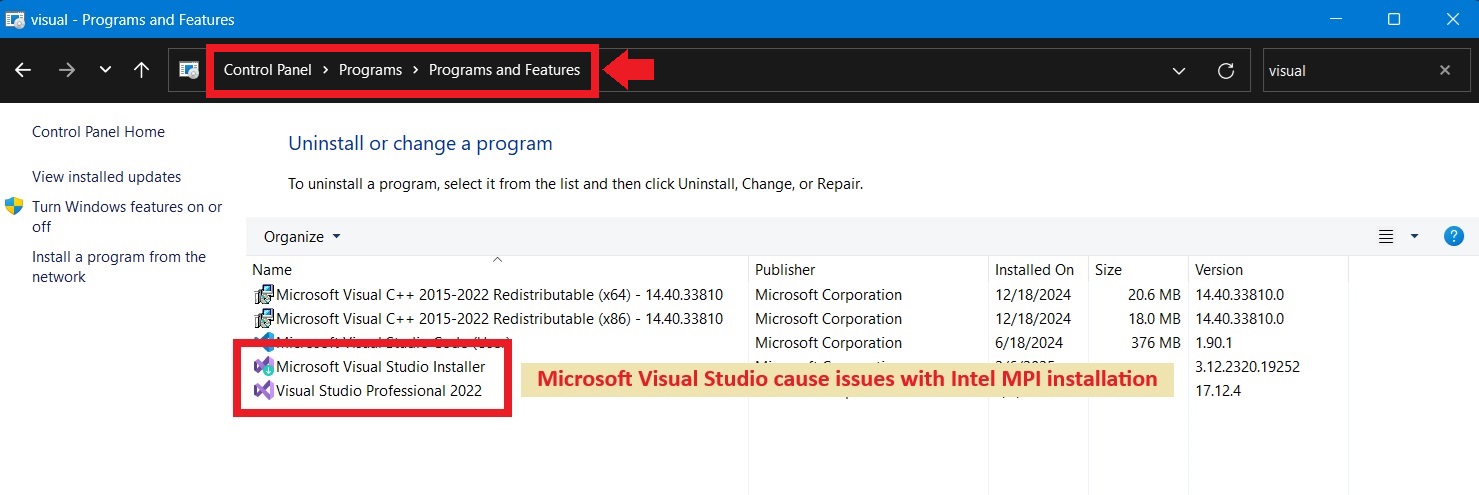Select the Microsoft Visual Studio Installer icon

click(x=264, y=367)
